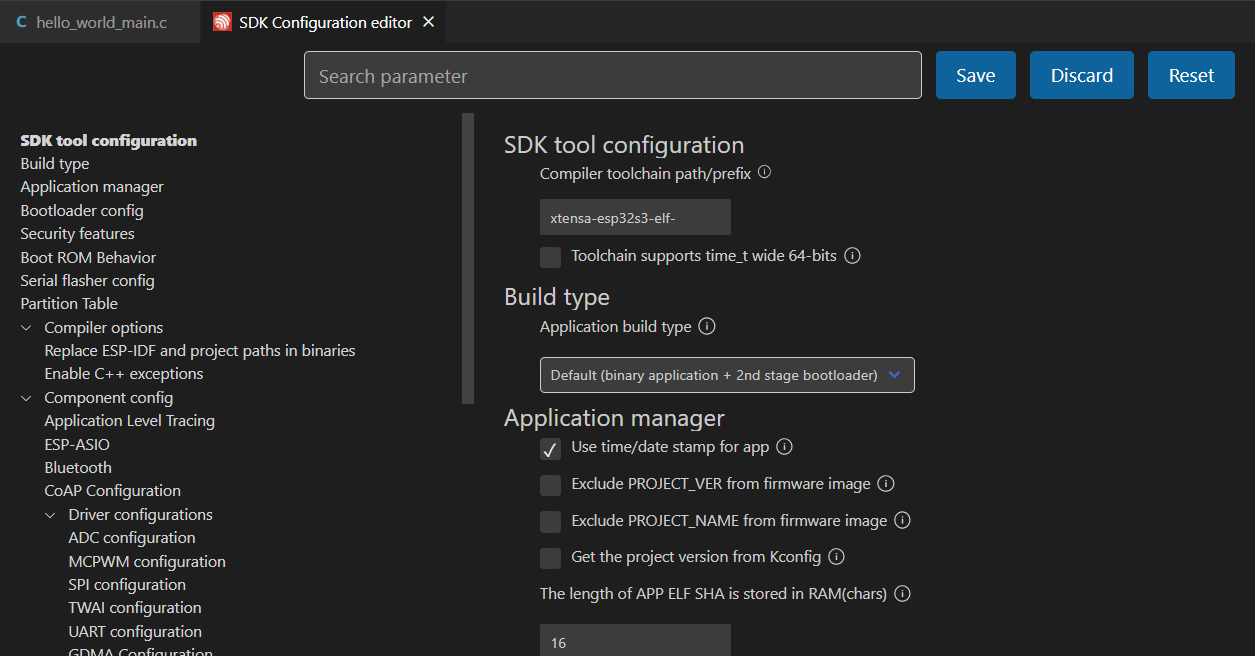The image size is (1255, 656).
Task: Click info icon for project version from Kconfig
Action: point(837,557)
